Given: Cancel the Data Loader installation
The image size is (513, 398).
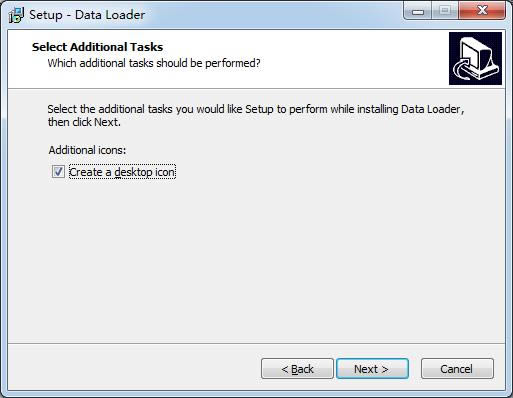Looking at the screenshot, I should pyautogui.click(x=457, y=369).
